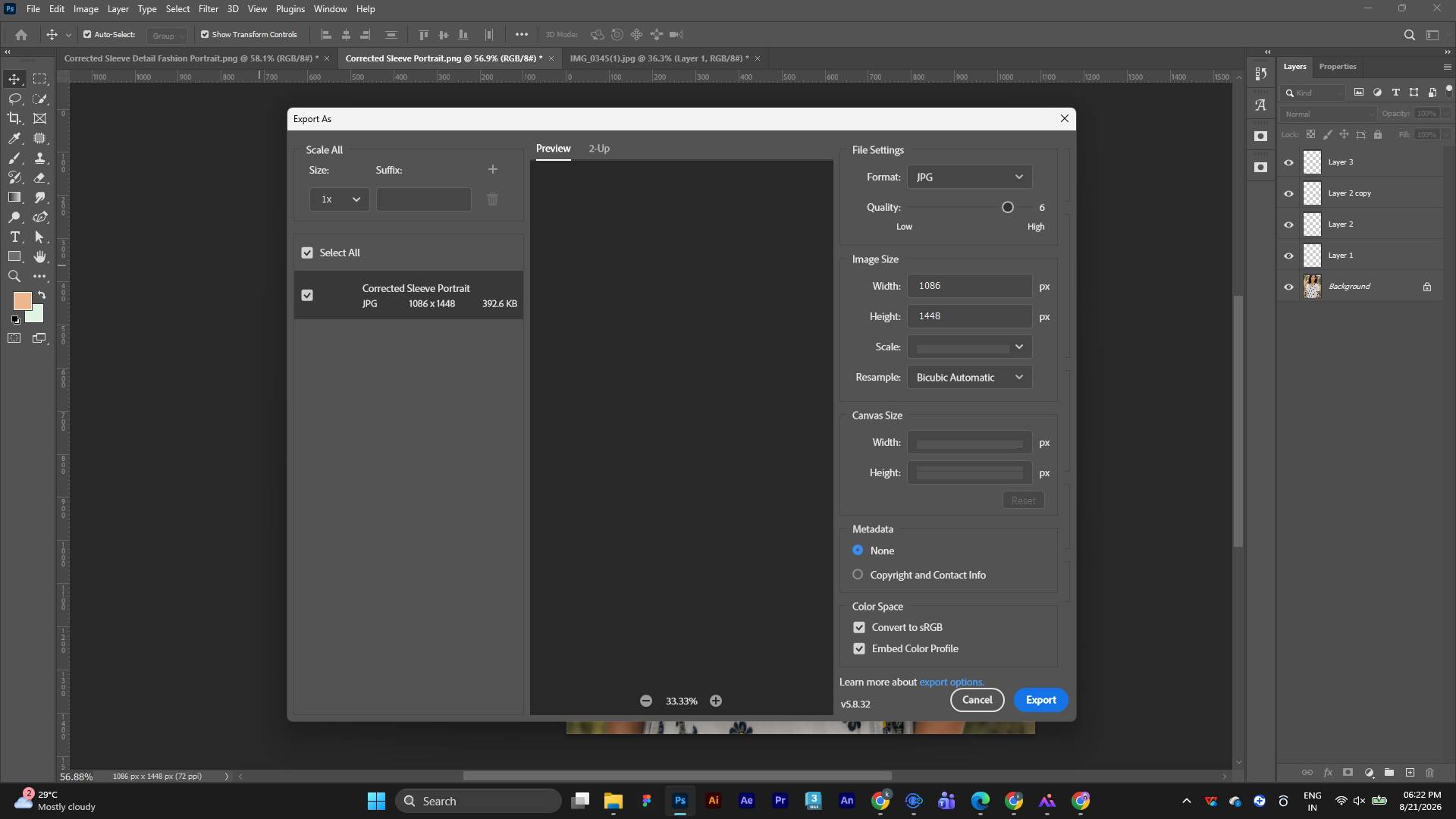This screenshot has width=1456, height=819.
Task: Select the Zoom tool in the toolbar
Action: tap(14, 276)
